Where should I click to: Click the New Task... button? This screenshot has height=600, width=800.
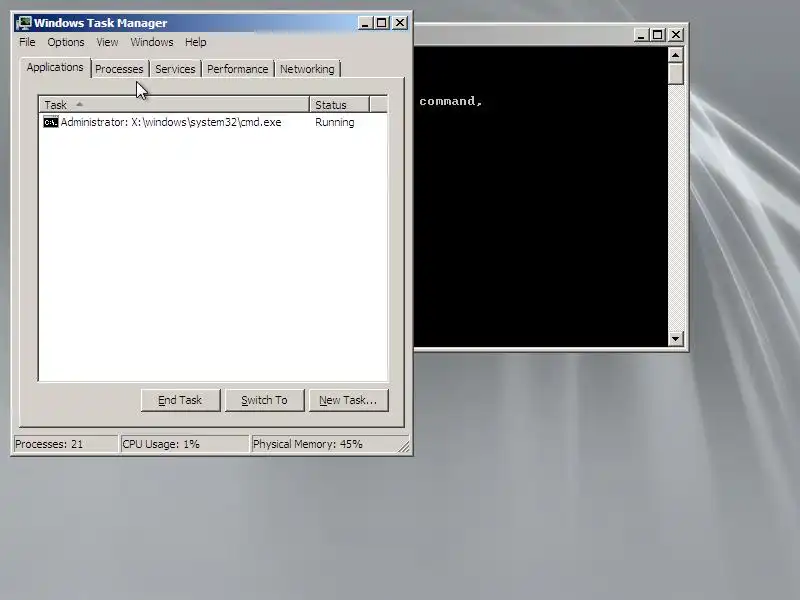(x=348, y=400)
